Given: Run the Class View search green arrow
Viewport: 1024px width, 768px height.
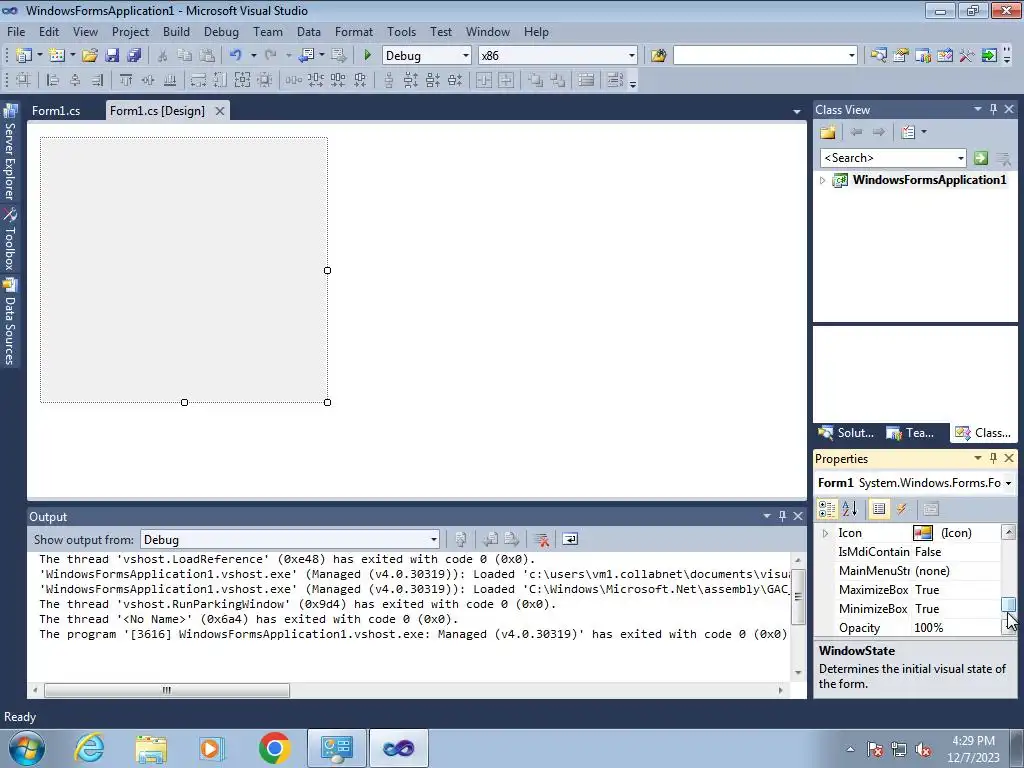Looking at the screenshot, I should [980, 158].
